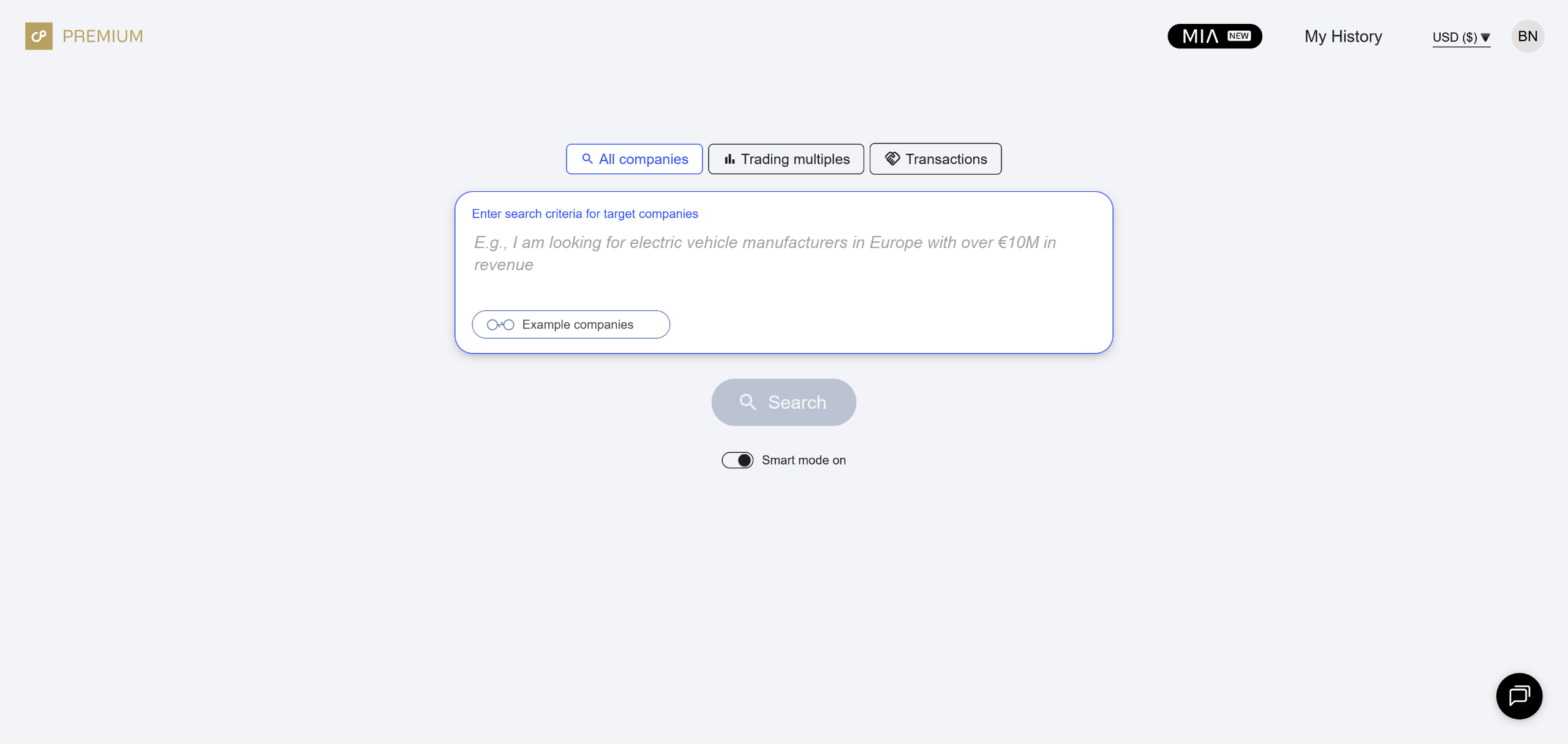
Task: Open the BN user avatar menu
Action: 1528,36
